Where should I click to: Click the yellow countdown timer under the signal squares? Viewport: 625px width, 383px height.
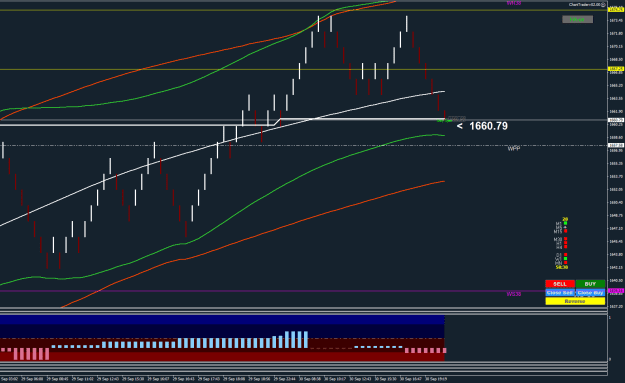click(x=562, y=267)
